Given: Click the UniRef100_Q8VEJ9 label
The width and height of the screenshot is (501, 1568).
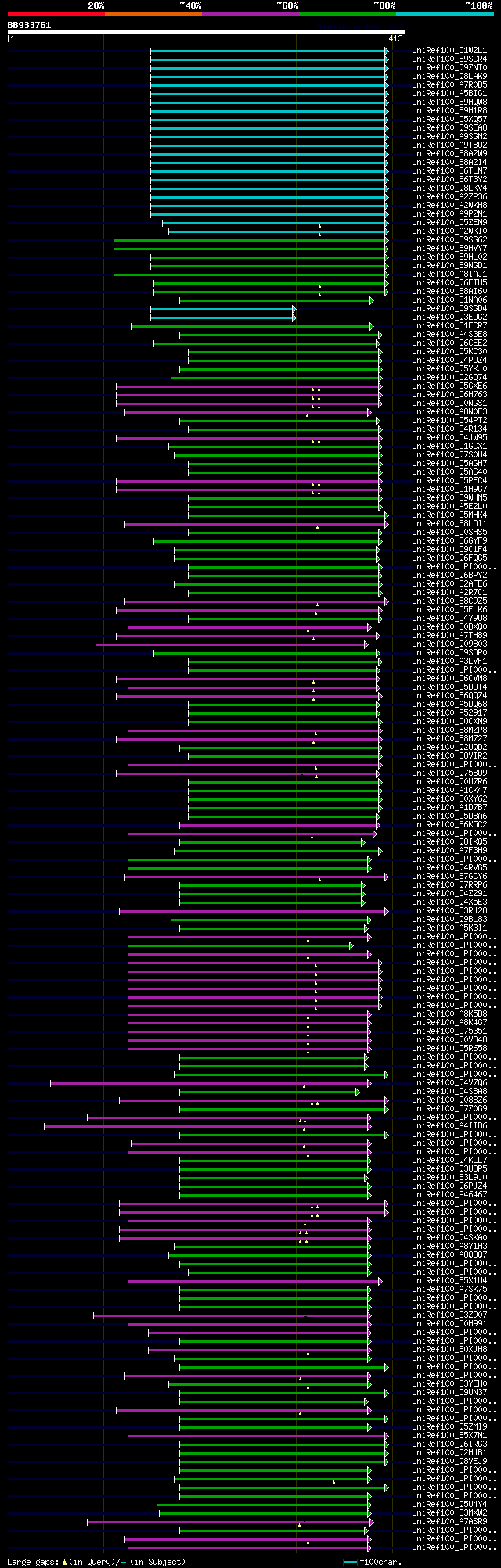Looking at the screenshot, I should (x=449, y=1461).
